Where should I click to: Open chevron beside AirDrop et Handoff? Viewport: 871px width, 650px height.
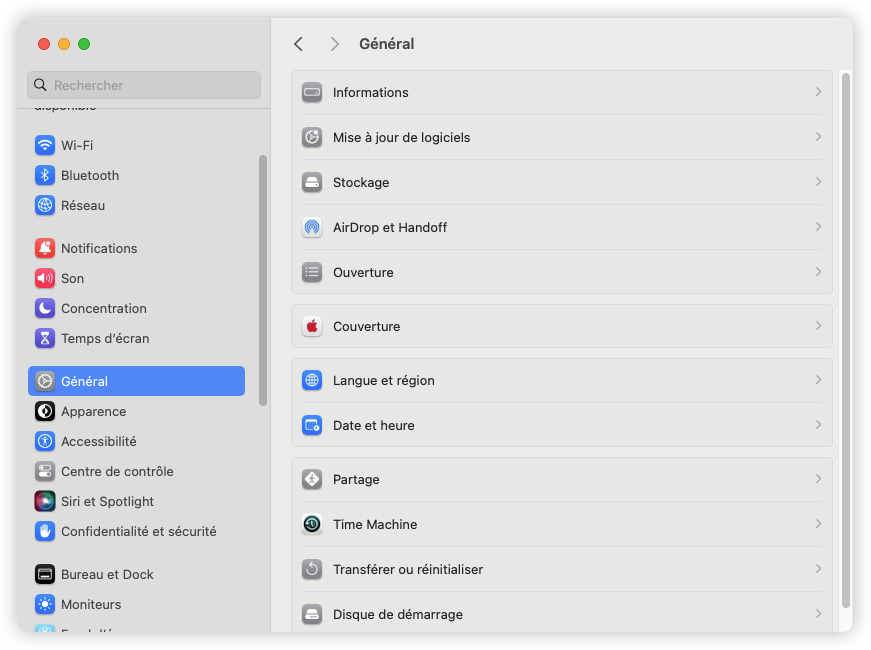(818, 227)
